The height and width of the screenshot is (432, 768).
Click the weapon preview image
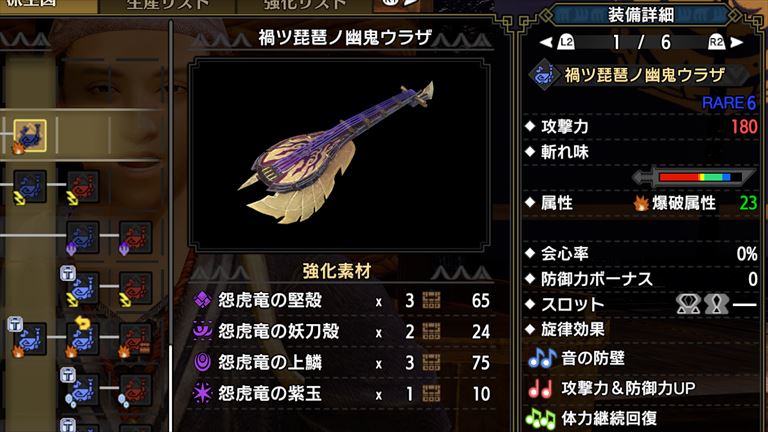tap(339, 155)
